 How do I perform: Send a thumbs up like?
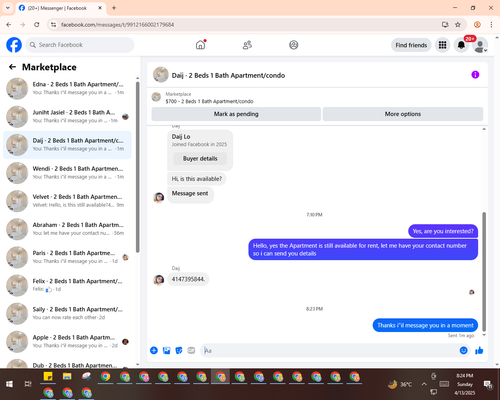pyautogui.click(x=479, y=350)
